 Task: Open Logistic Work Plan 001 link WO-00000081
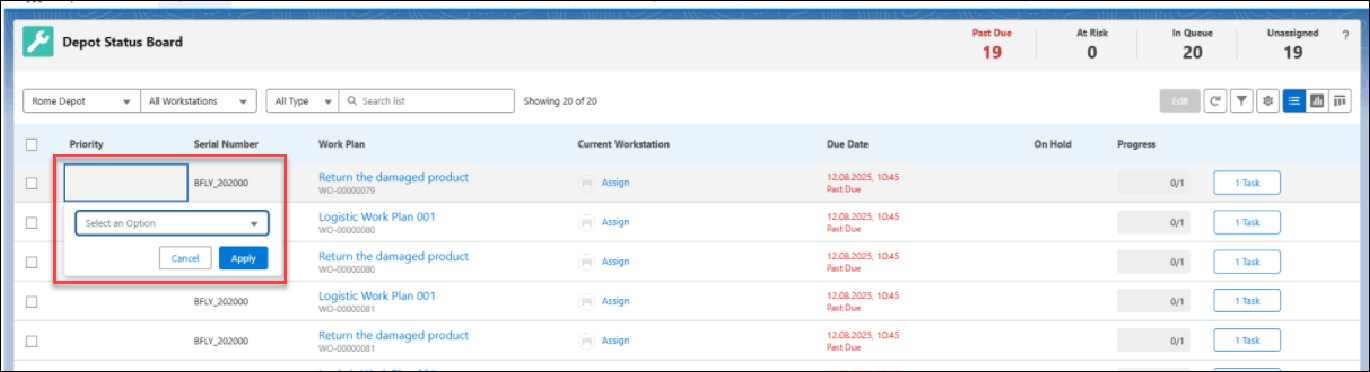377,295
